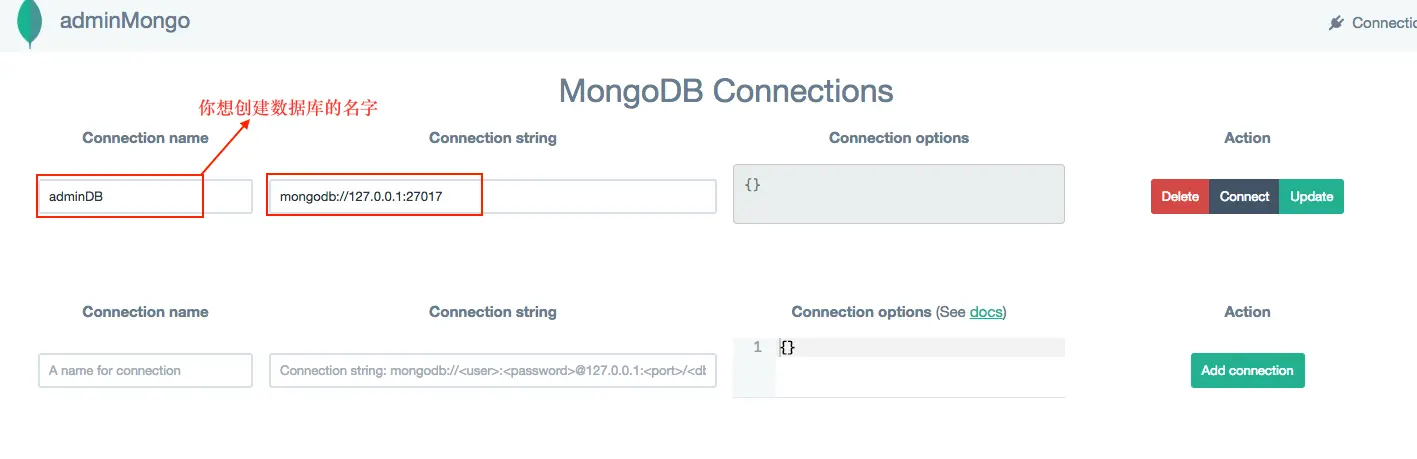Click the lower Action column header

pos(1247,312)
